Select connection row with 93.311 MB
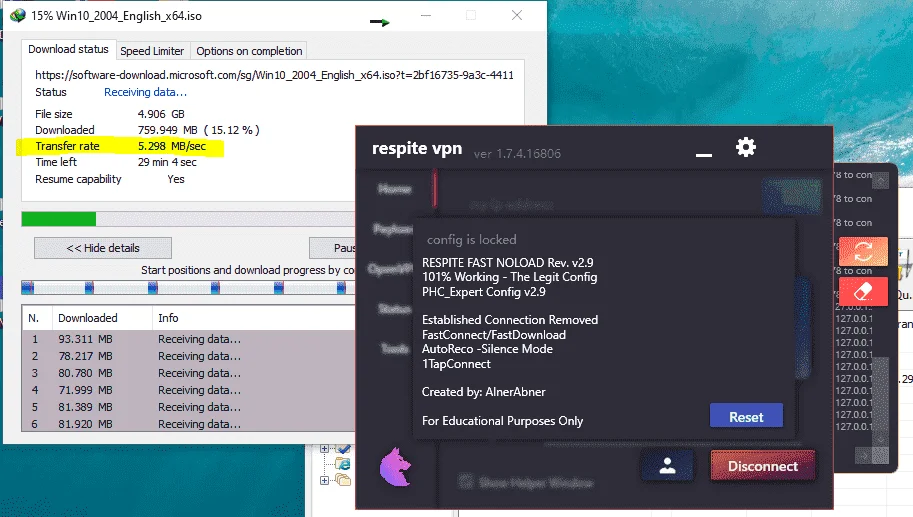The image size is (913, 517). [x=189, y=339]
